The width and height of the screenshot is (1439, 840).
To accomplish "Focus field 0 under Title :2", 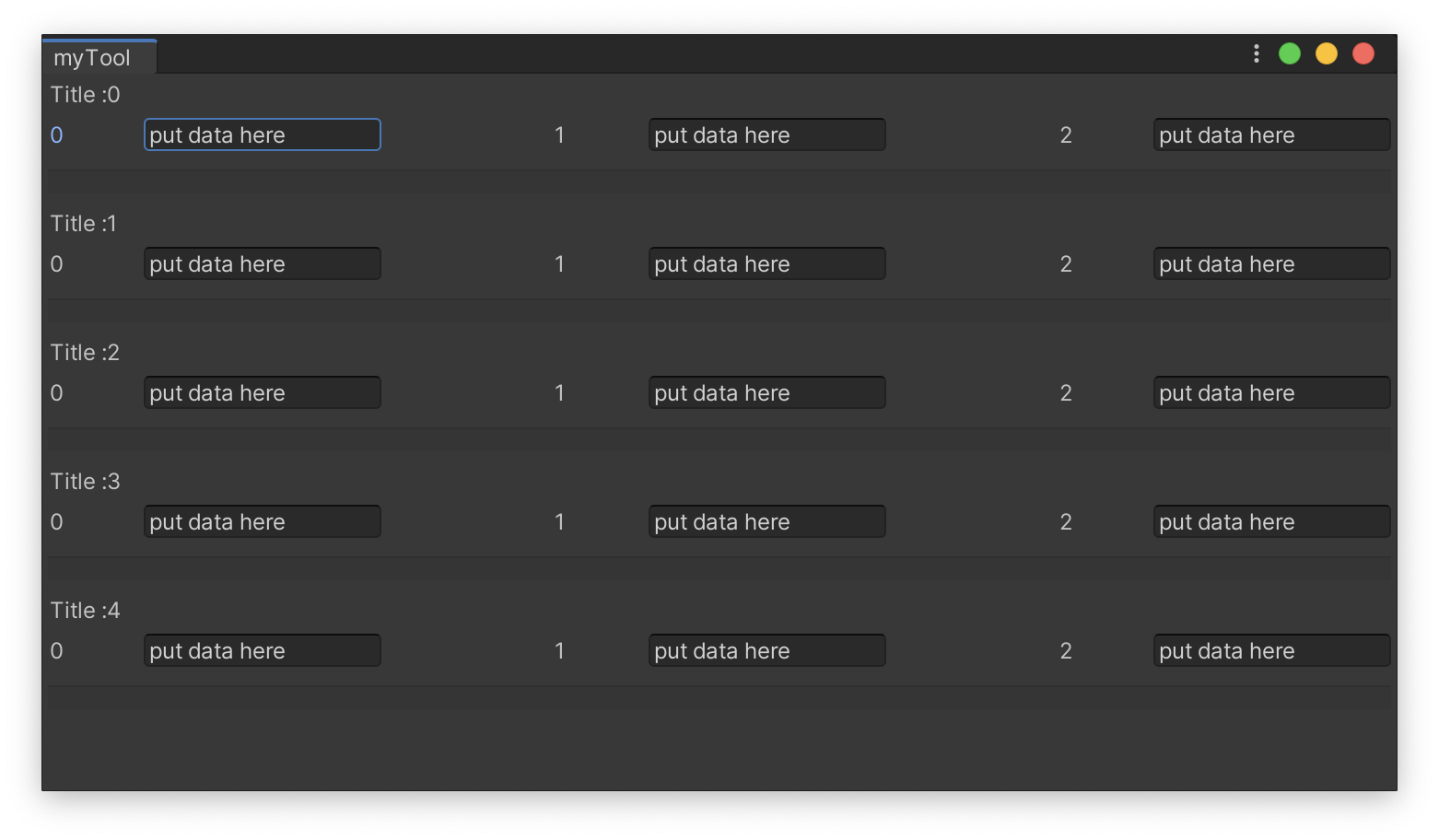I will pyautogui.click(x=263, y=392).
